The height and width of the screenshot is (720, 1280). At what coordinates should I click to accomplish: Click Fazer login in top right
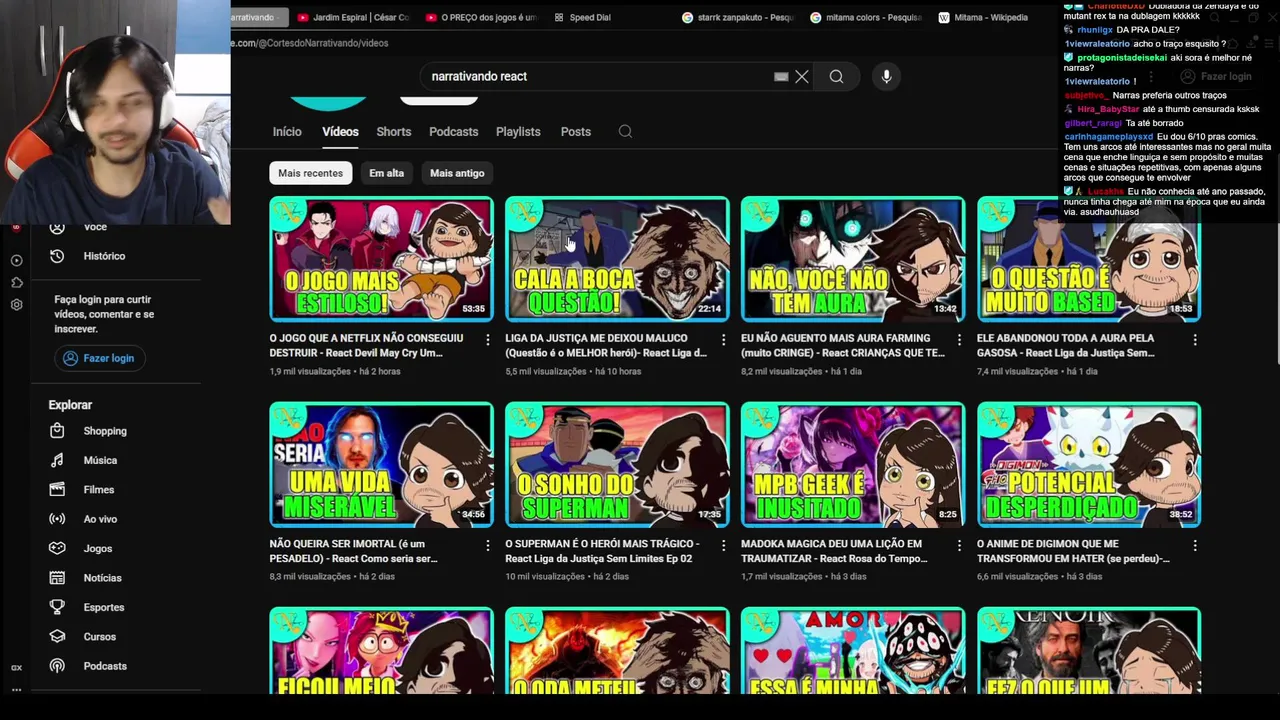point(1216,76)
